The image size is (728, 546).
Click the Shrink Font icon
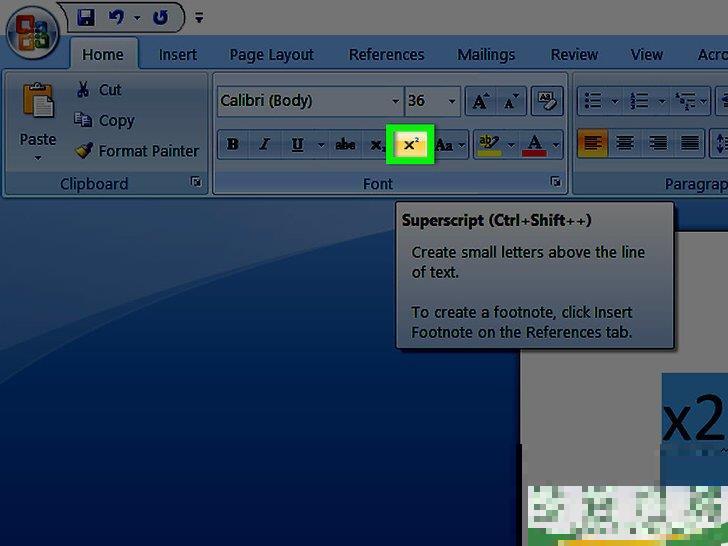click(511, 101)
